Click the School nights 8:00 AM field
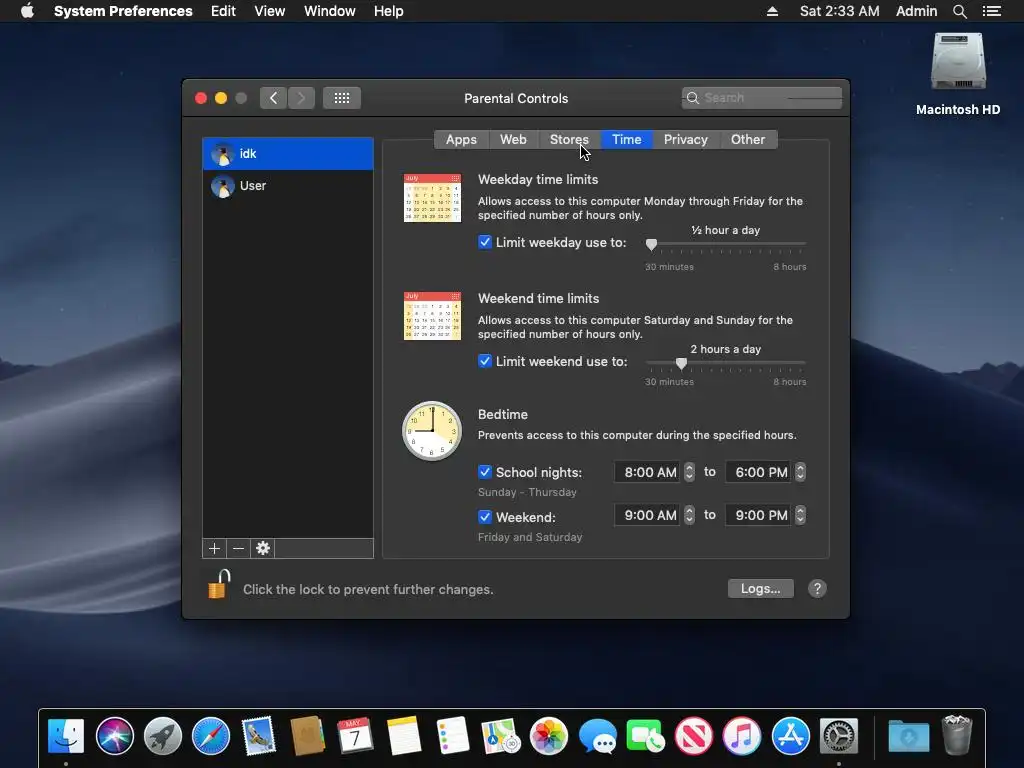The height and width of the screenshot is (768, 1024). 648,472
